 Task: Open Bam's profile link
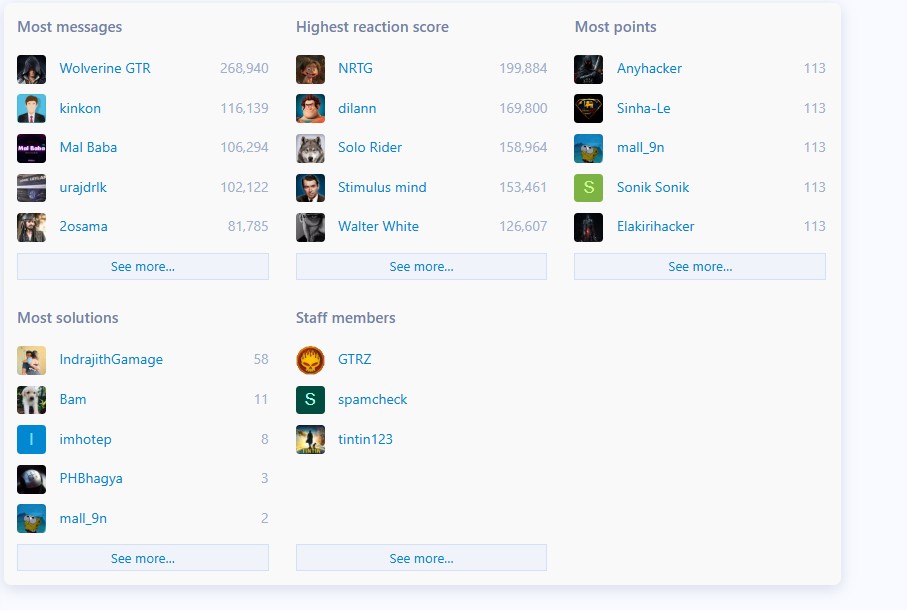(73, 400)
